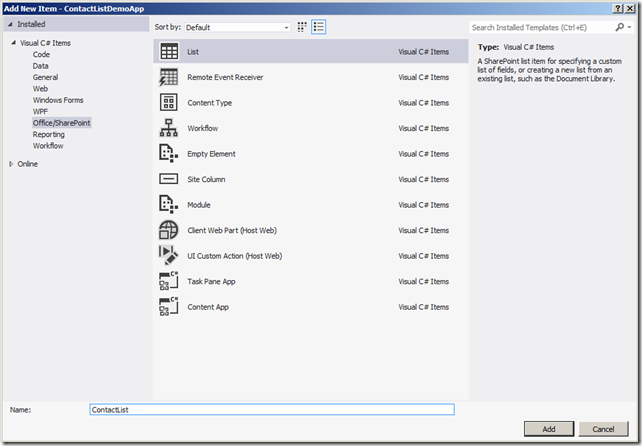
Task: Click the Empty Element template icon
Action: pyautogui.click(x=168, y=154)
